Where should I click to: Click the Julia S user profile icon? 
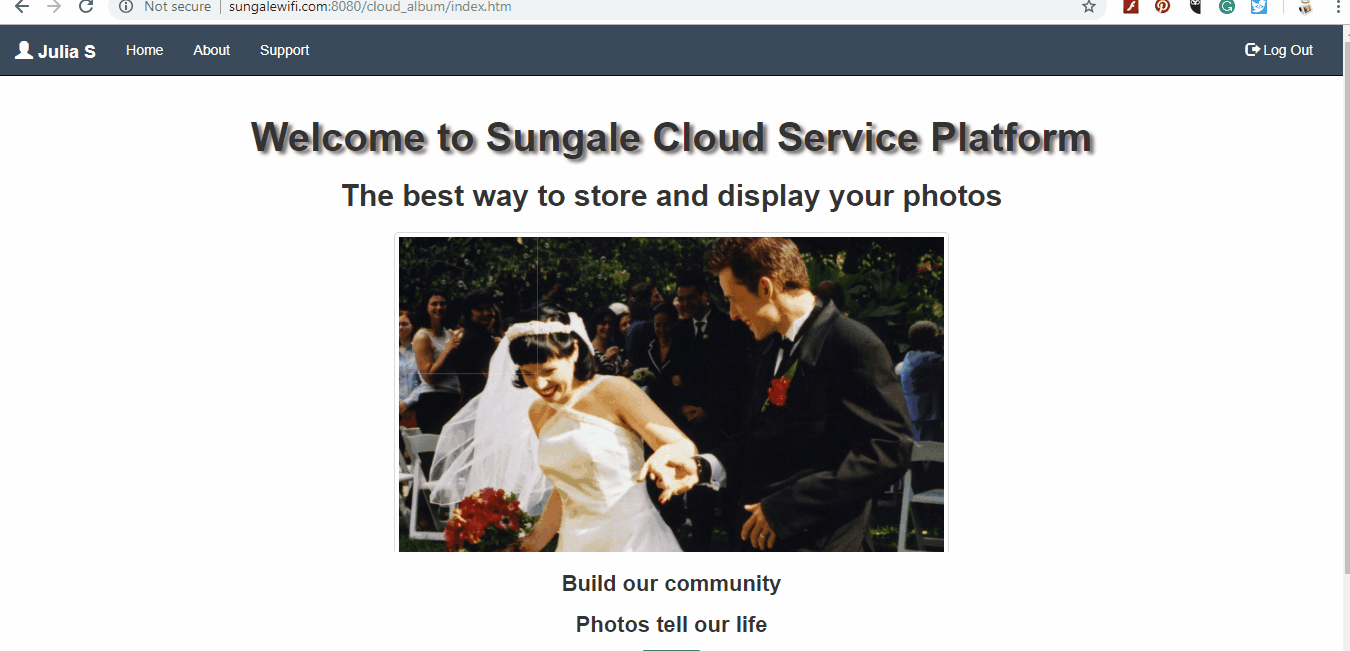click(x=24, y=50)
